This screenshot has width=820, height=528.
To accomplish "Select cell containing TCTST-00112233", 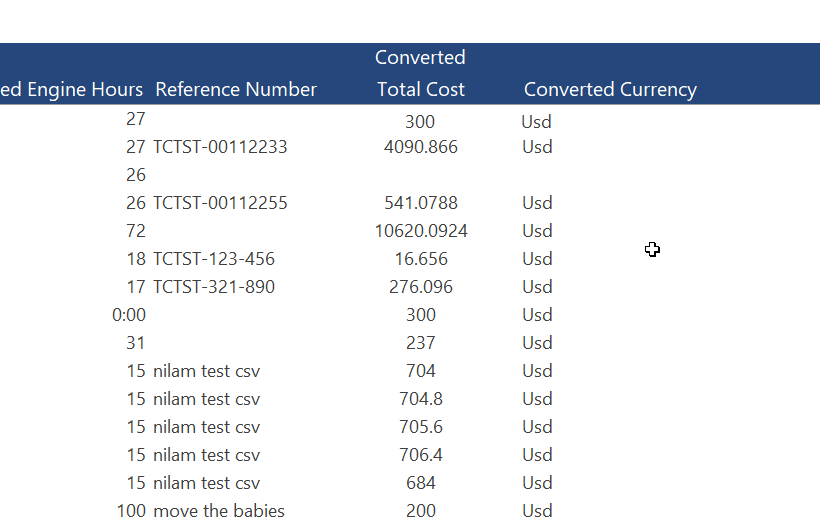I will pyautogui.click(x=220, y=147).
